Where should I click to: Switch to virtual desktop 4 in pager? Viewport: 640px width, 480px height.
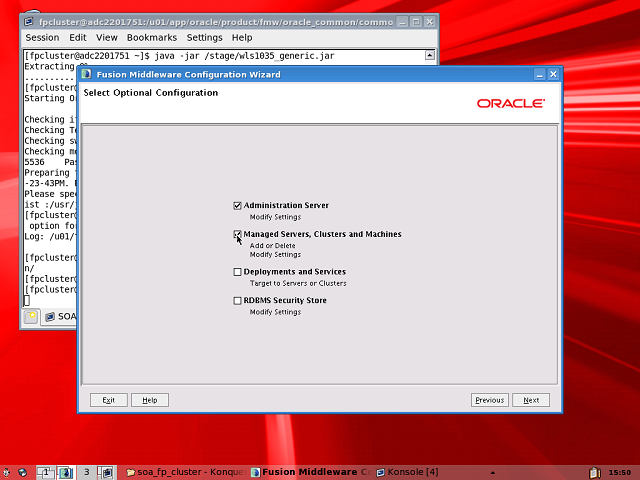pyautogui.click(x=107, y=472)
